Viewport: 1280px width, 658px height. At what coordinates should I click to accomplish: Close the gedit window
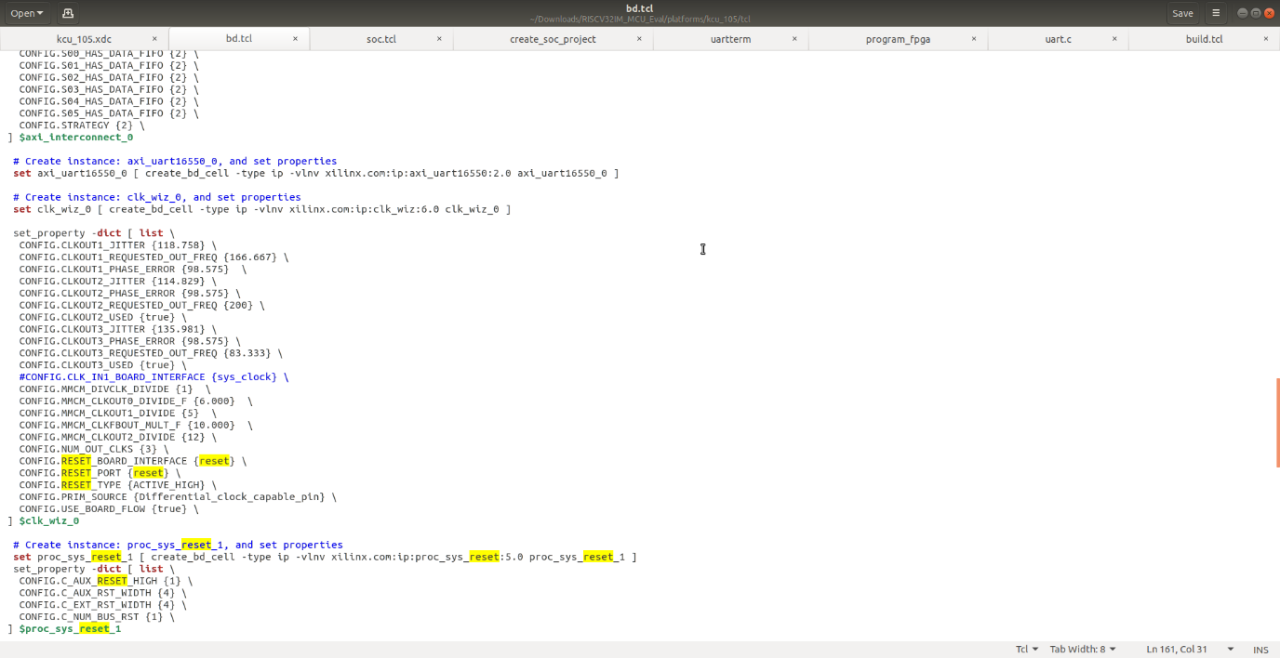point(1268,13)
